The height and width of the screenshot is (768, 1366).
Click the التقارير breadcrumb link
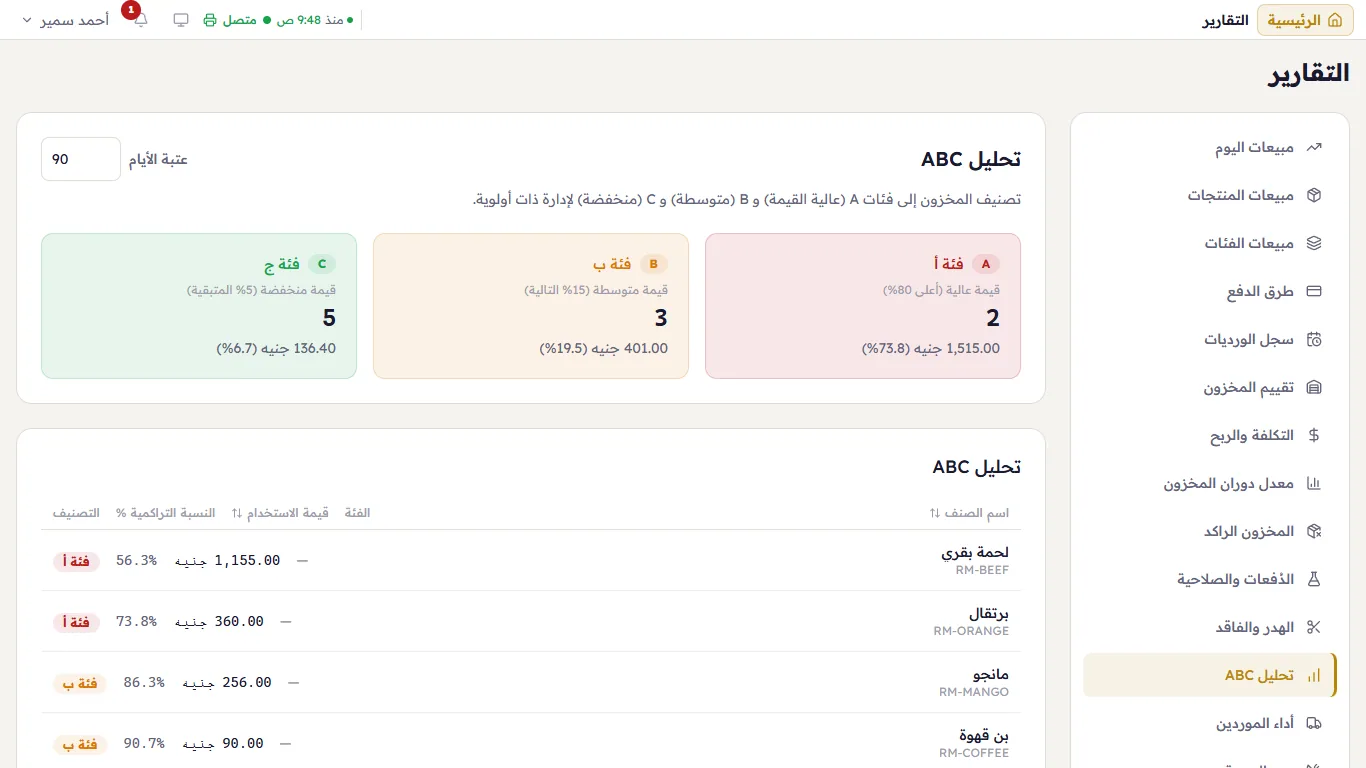coord(1226,20)
